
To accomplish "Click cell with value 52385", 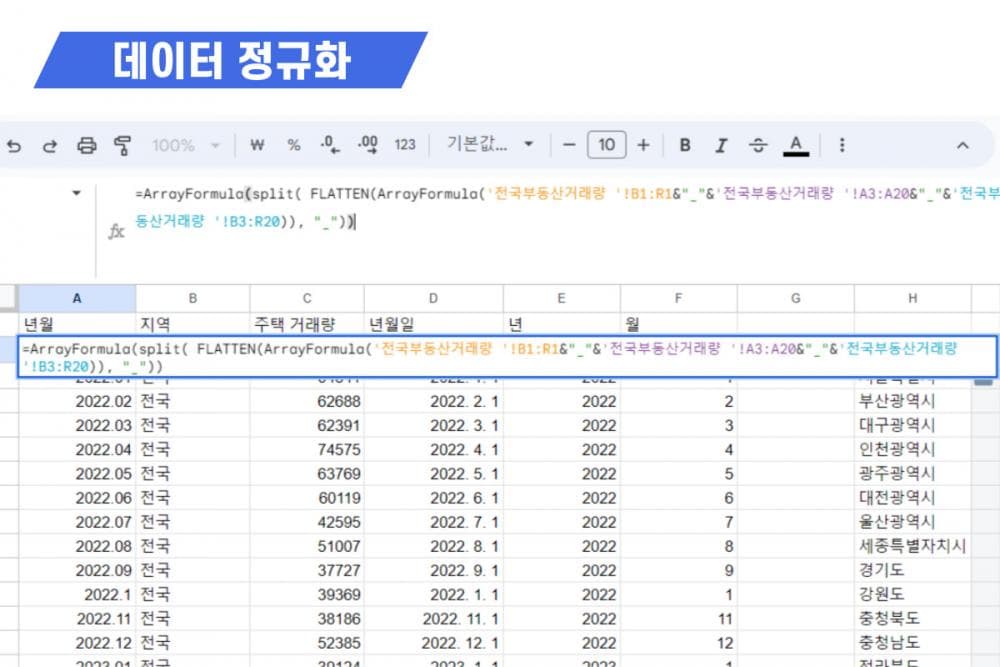I will 307,643.
